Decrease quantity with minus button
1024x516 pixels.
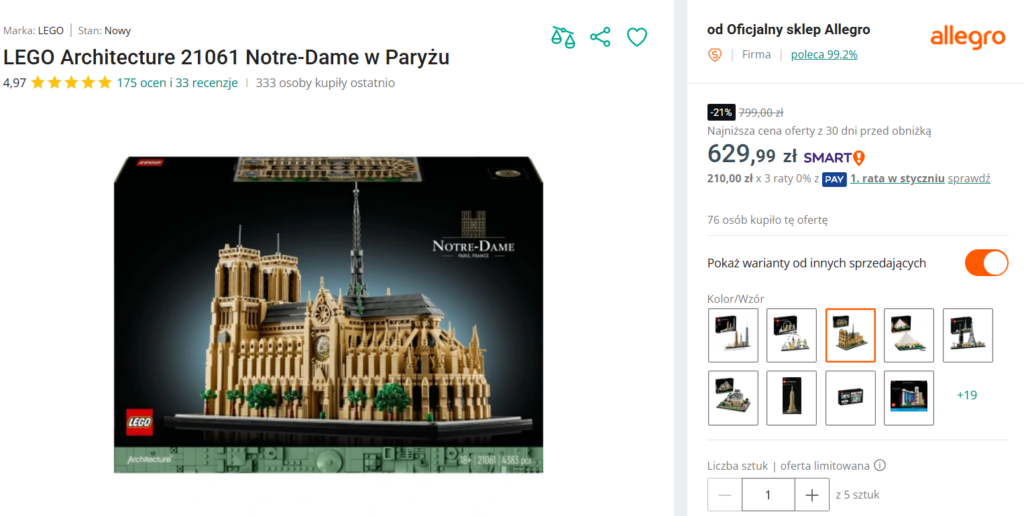coord(725,495)
